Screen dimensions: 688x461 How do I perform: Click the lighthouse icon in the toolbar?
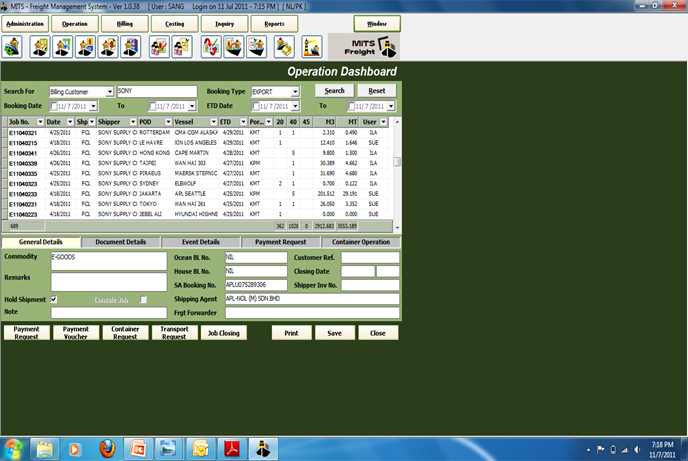310,47
